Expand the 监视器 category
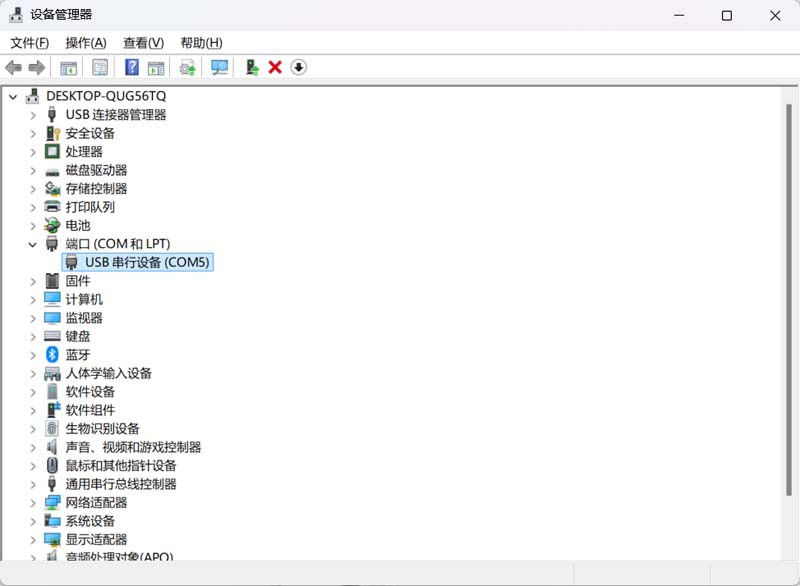Viewport: 800px width, 586px height. (x=33, y=318)
